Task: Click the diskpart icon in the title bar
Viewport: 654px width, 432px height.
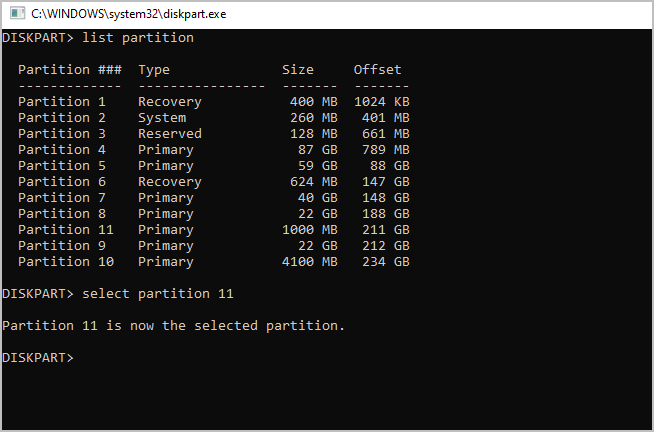Action: (15, 14)
